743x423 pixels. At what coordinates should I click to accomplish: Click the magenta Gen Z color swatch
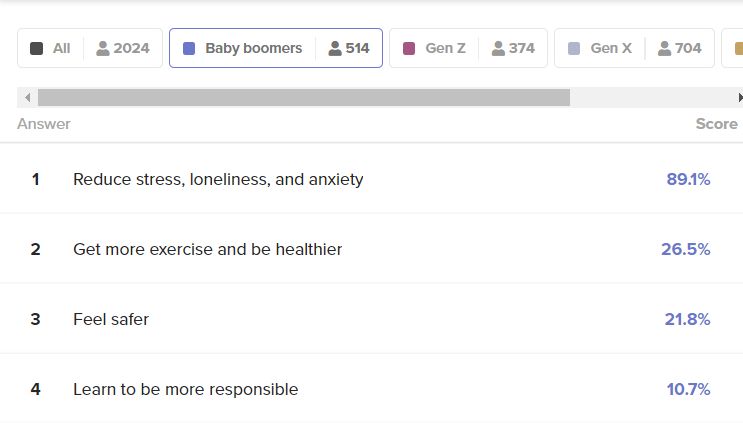(x=409, y=48)
